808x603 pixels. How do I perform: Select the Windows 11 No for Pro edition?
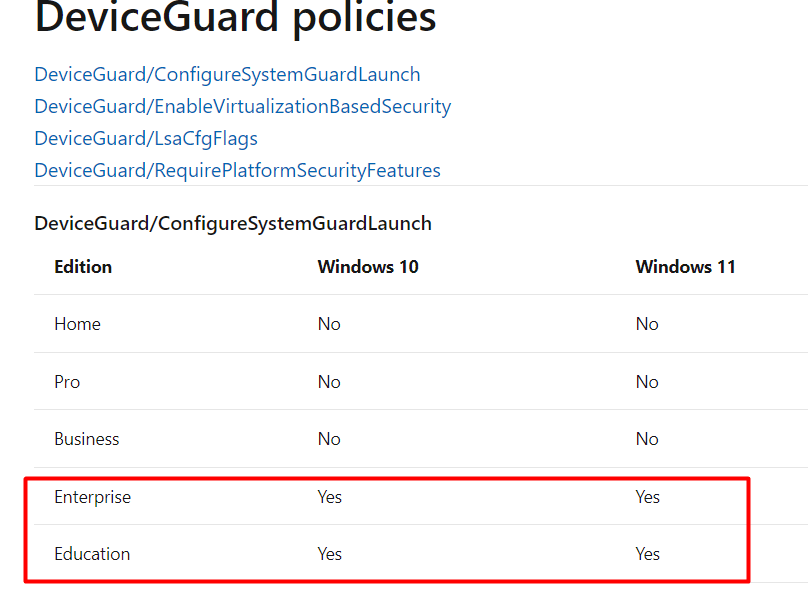coord(647,381)
